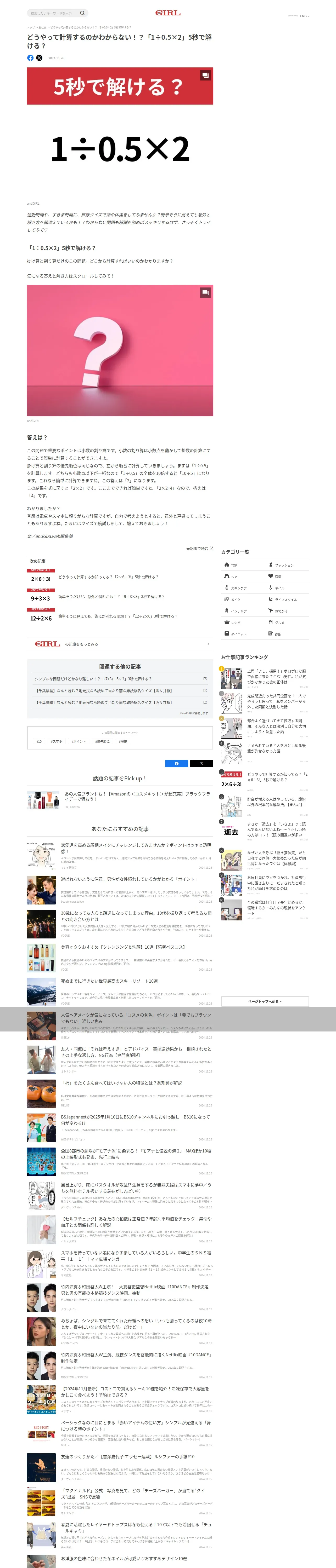Click the レシピ pot icon
The width and height of the screenshot is (336, 1568).
pos(227,622)
